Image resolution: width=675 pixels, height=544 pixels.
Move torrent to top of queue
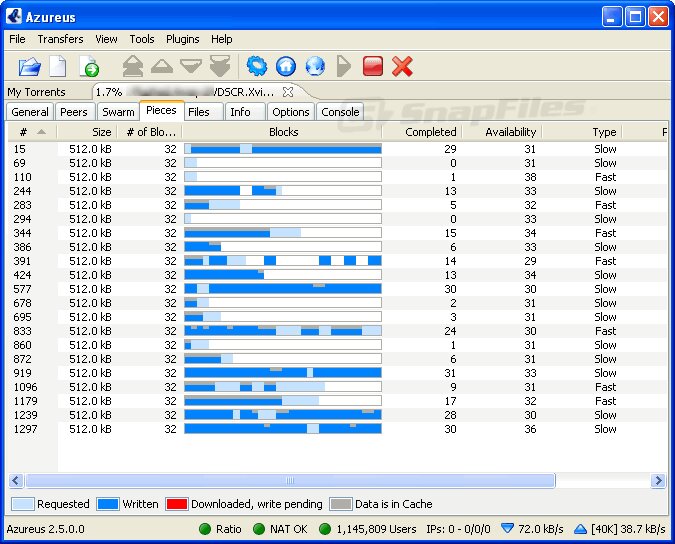[x=133, y=66]
